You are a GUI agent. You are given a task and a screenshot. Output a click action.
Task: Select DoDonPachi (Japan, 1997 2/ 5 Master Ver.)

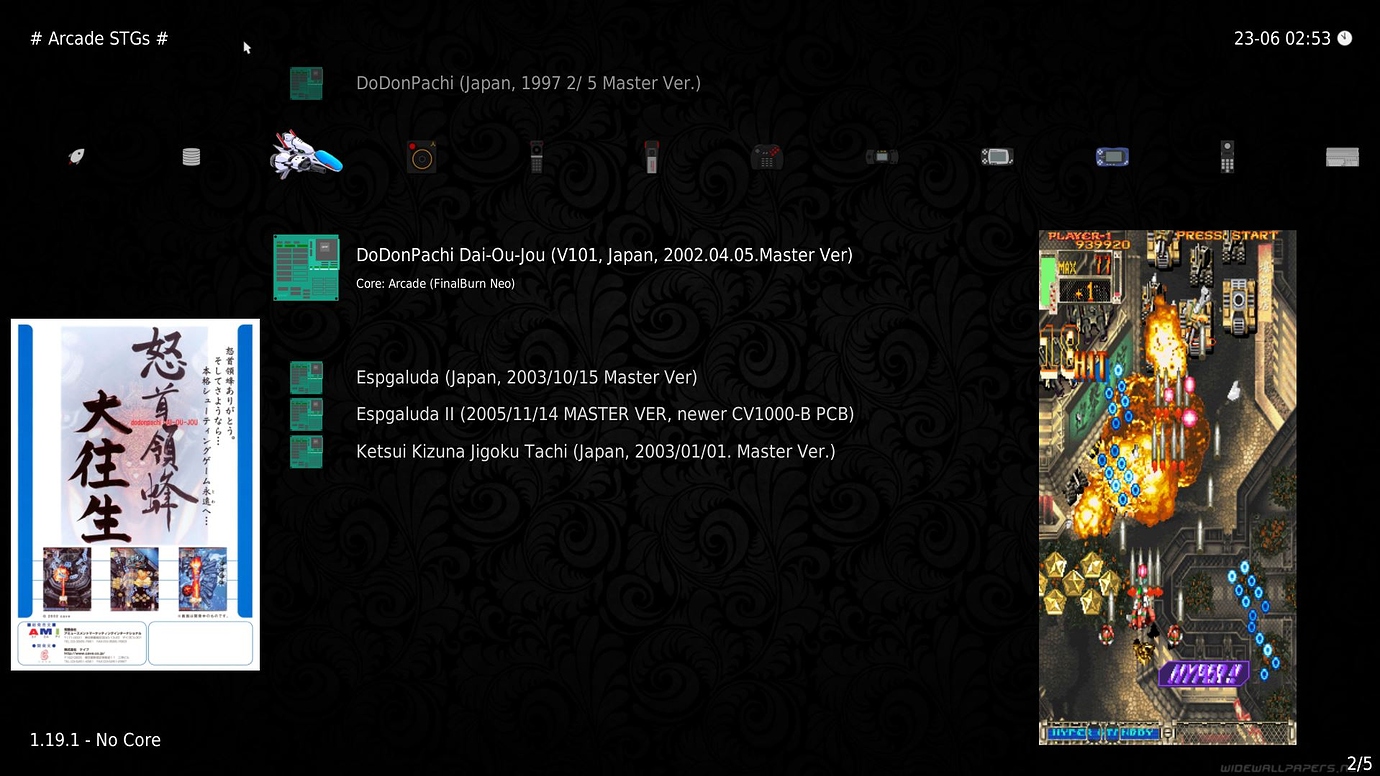[528, 83]
